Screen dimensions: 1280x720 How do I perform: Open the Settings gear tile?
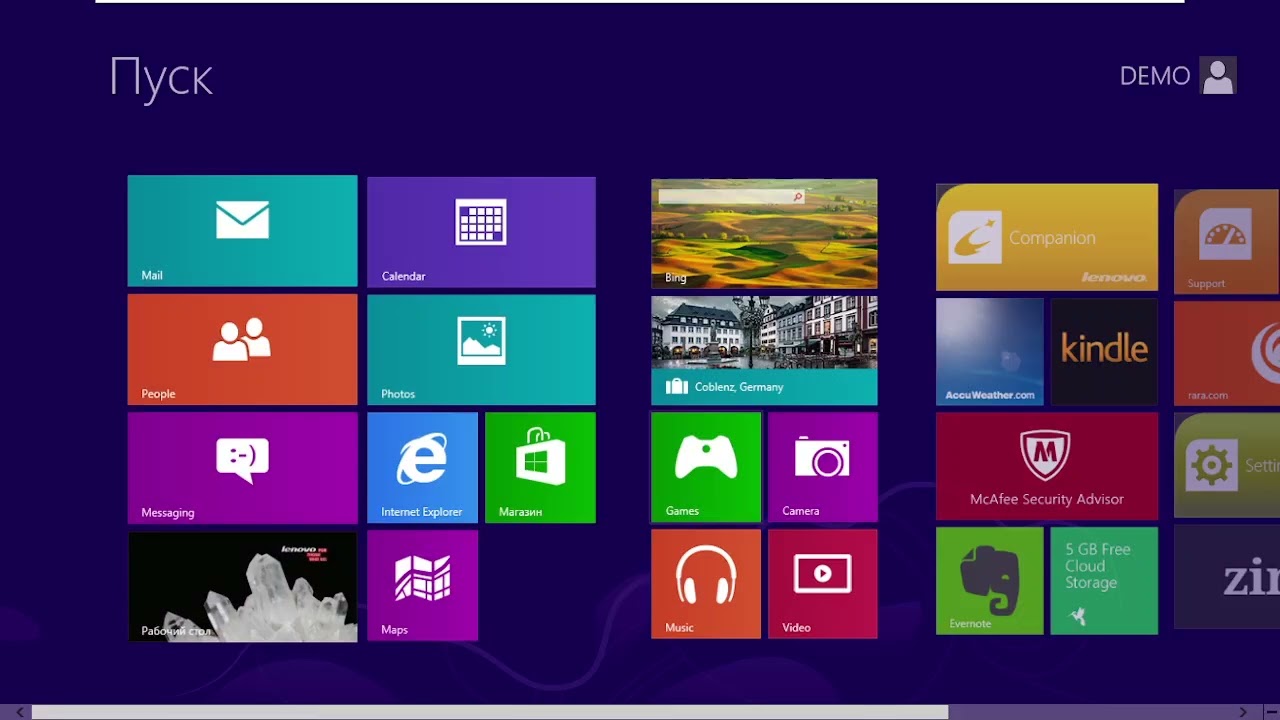(1227, 465)
